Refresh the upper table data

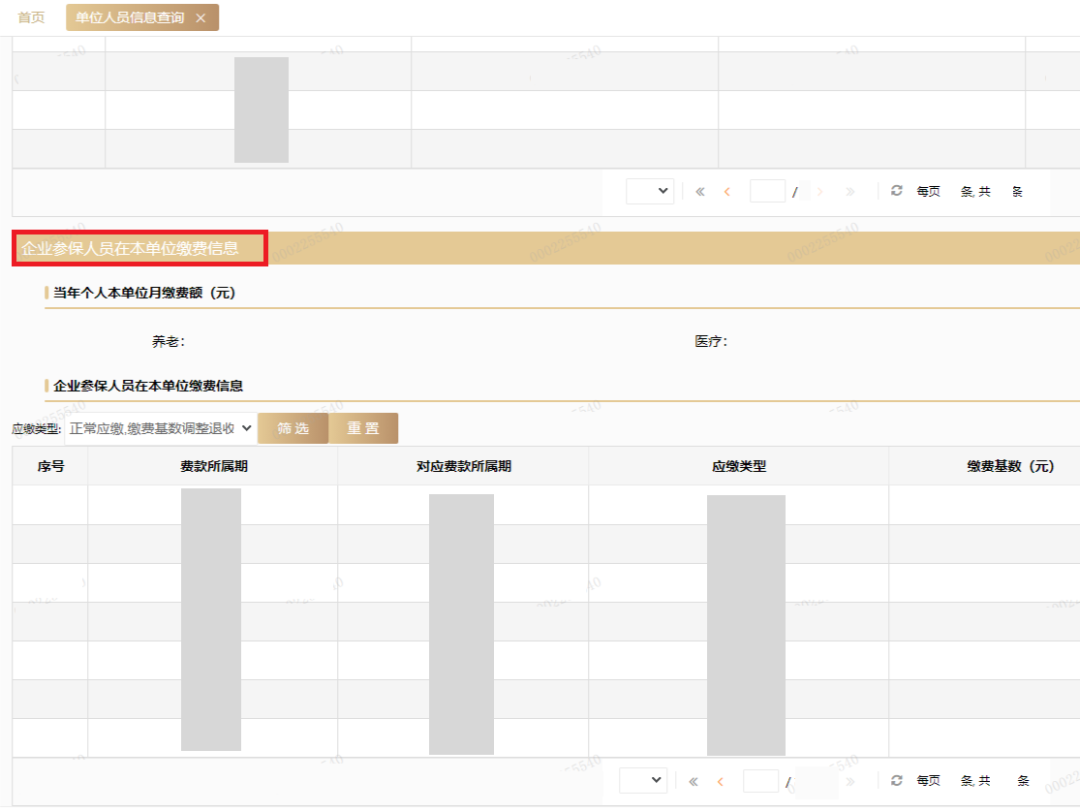896,191
